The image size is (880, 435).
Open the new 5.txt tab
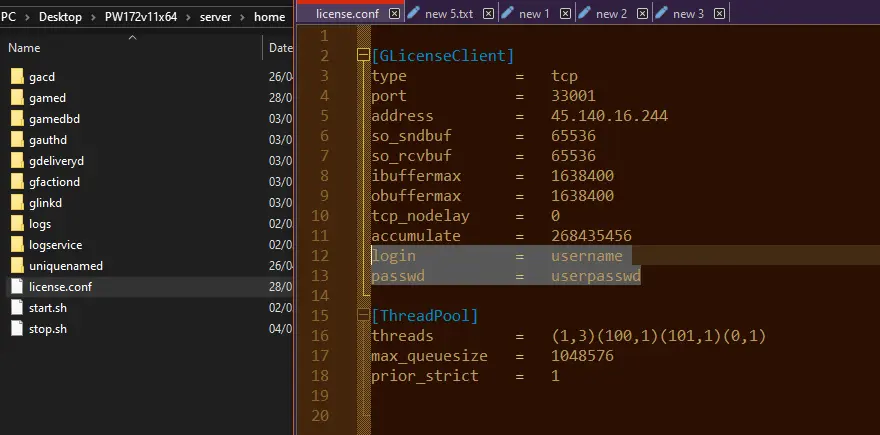click(x=449, y=14)
